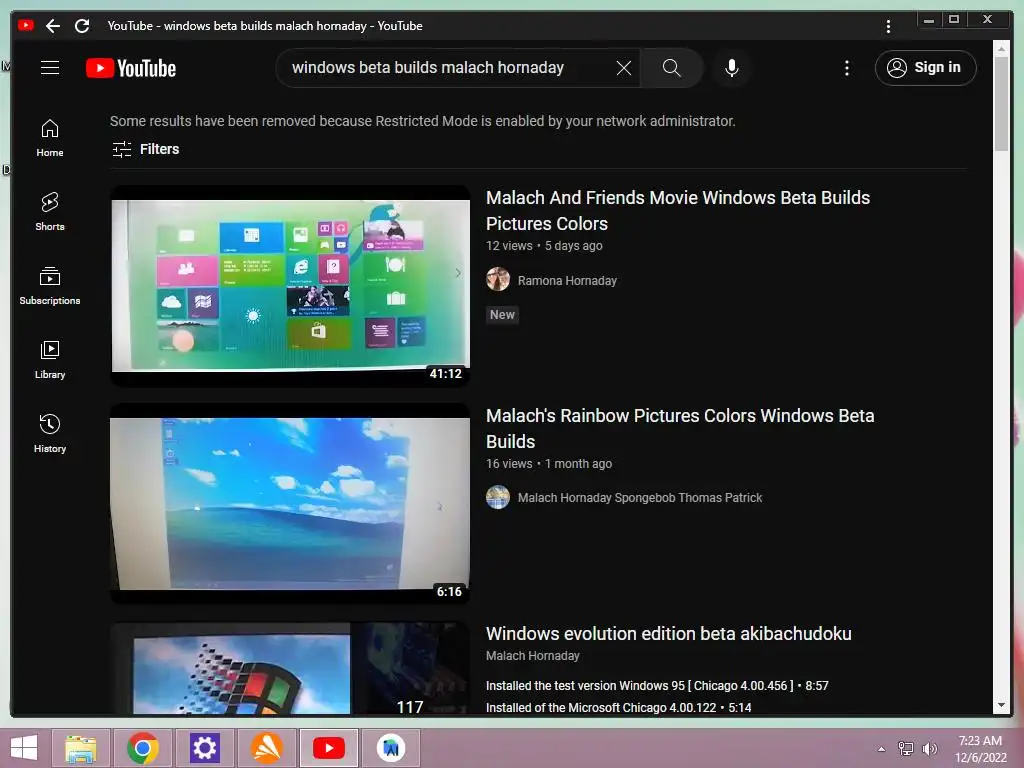Open the network icon in system tray
The image size is (1024, 768).
click(906, 748)
